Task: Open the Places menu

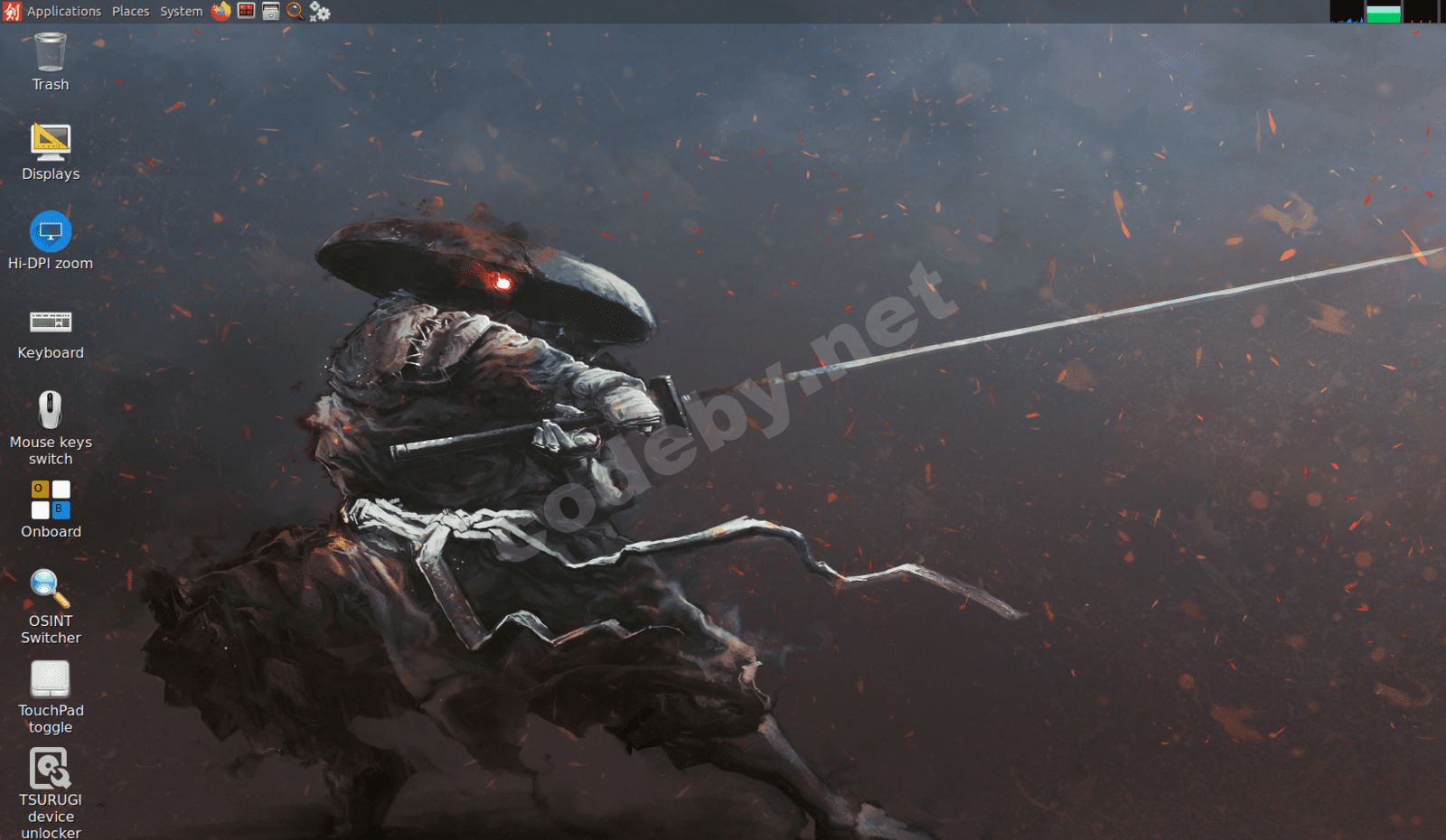Action: (x=131, y=11)
